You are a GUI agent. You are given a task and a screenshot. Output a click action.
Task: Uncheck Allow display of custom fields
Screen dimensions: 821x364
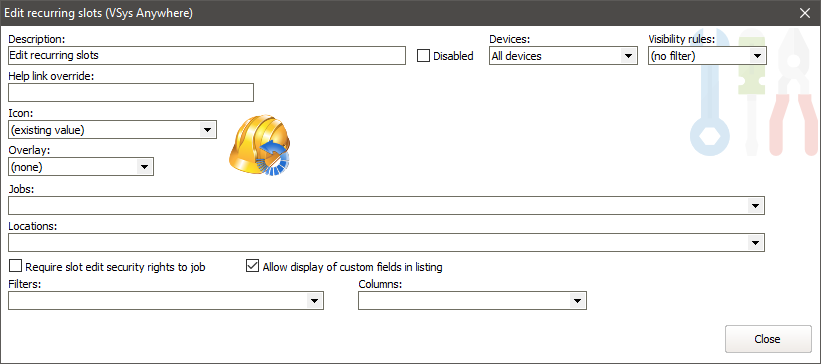[252, 267]
